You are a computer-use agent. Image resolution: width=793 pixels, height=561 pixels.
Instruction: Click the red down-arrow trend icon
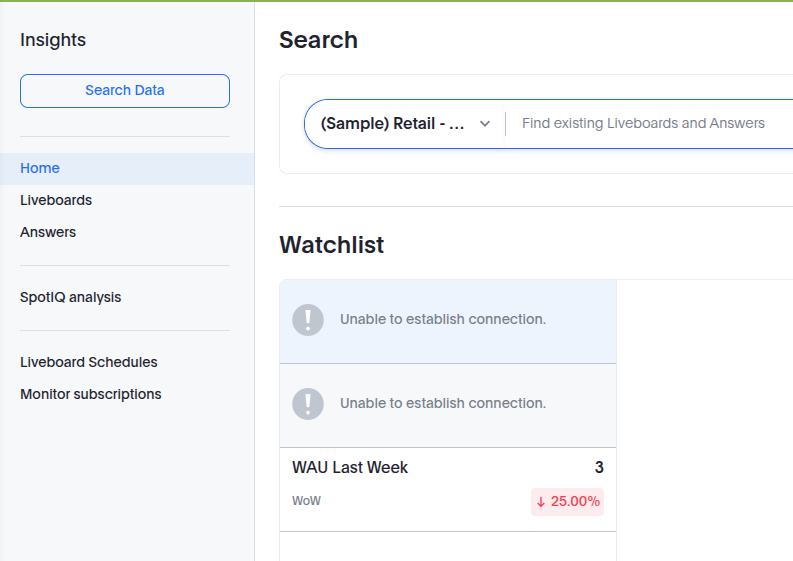541,502
